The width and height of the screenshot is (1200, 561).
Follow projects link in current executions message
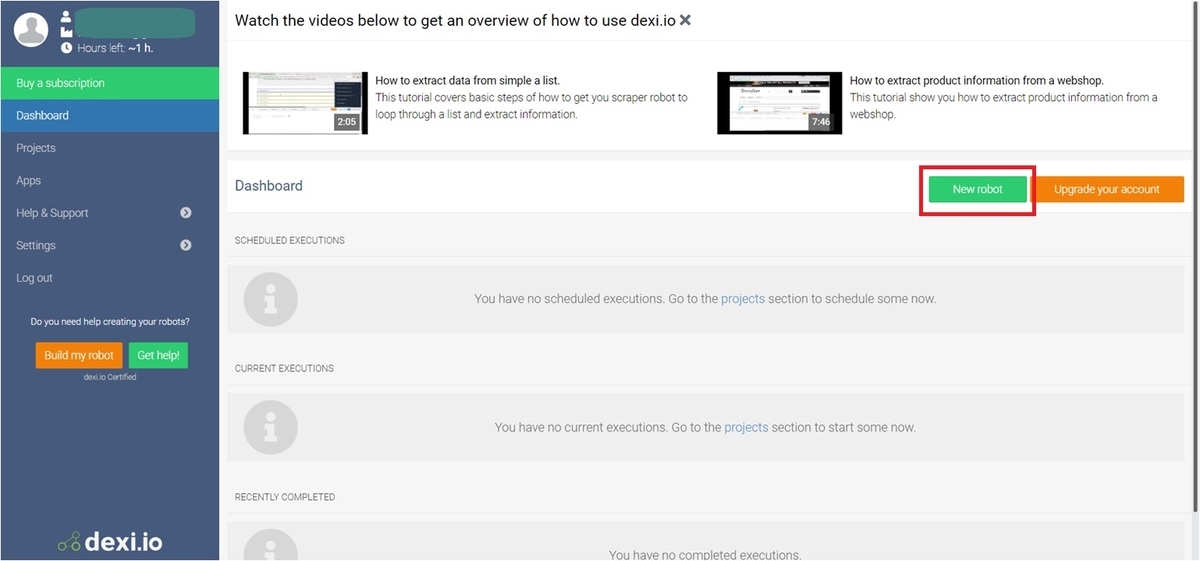point(746,427)
